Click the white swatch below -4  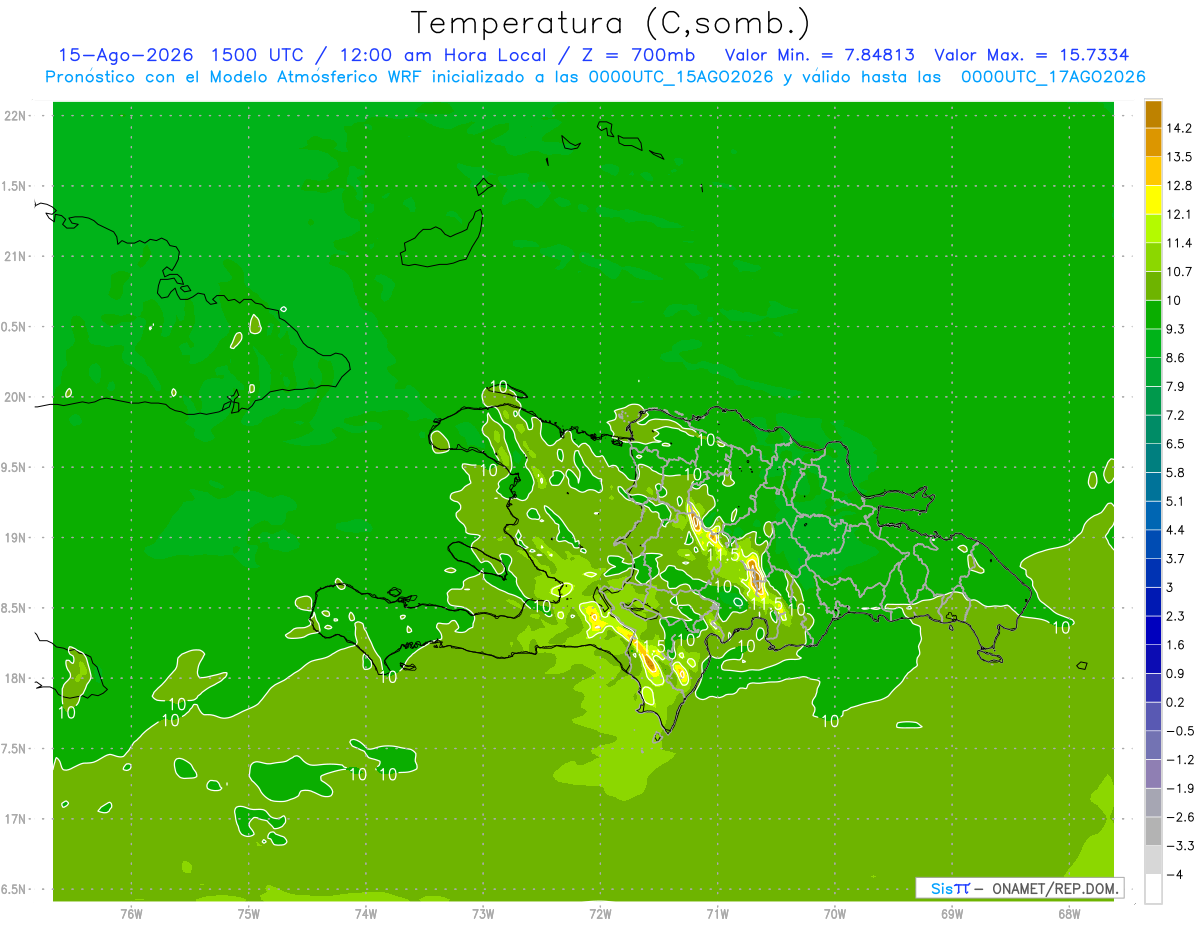[1153, 888]
